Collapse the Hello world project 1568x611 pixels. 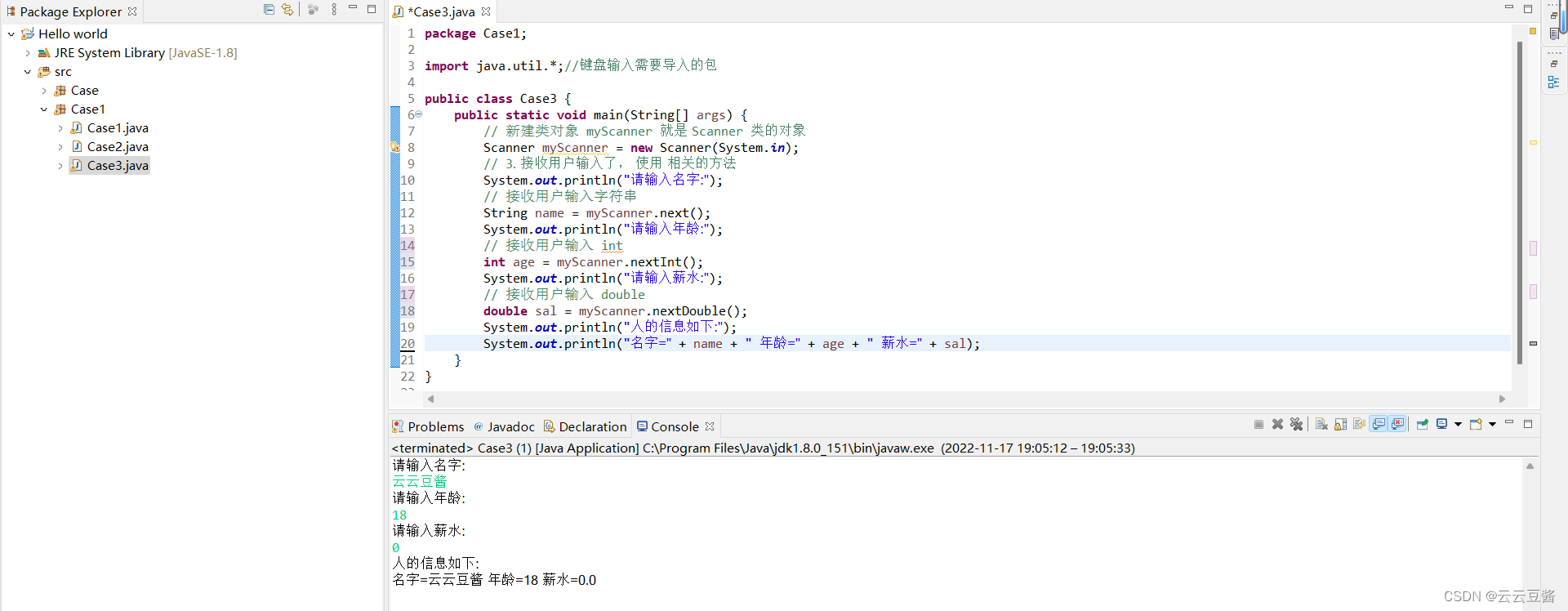coord(11,34)
